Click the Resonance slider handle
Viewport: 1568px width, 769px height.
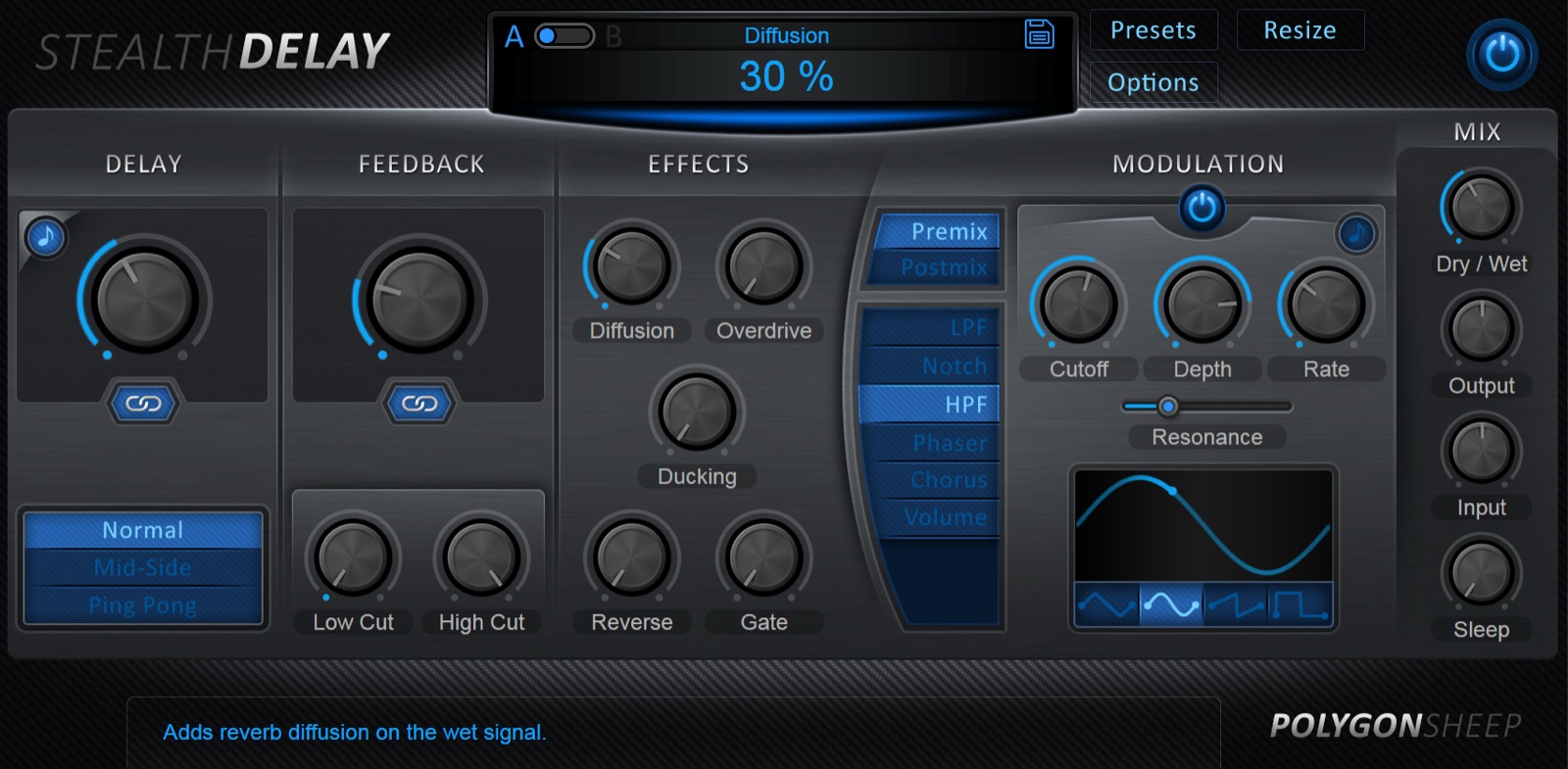pyautogui.click(x=1167, y=406)
